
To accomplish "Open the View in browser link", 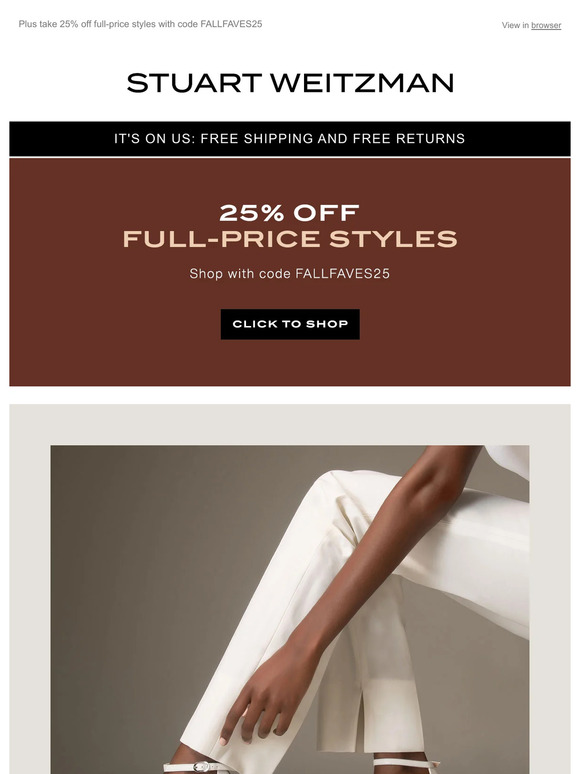I will (531, 25).
